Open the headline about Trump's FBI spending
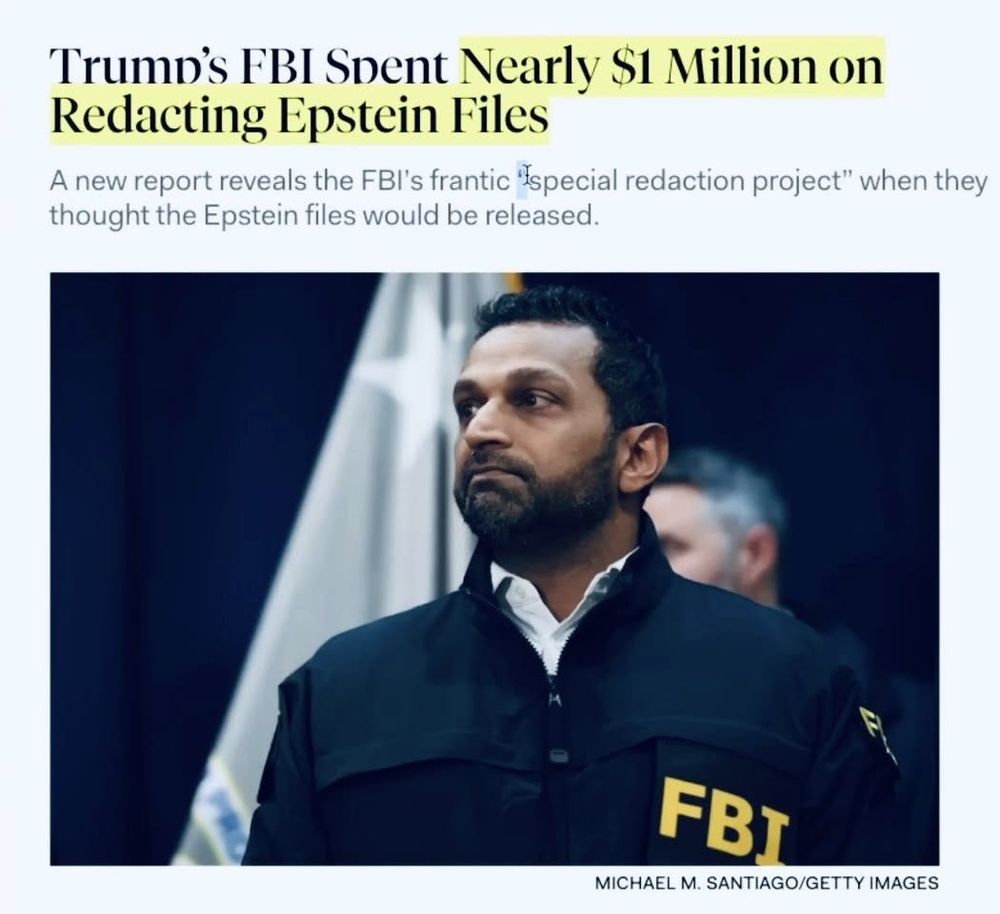This screenshot has width=1000, height=914. tap(466, 91)
